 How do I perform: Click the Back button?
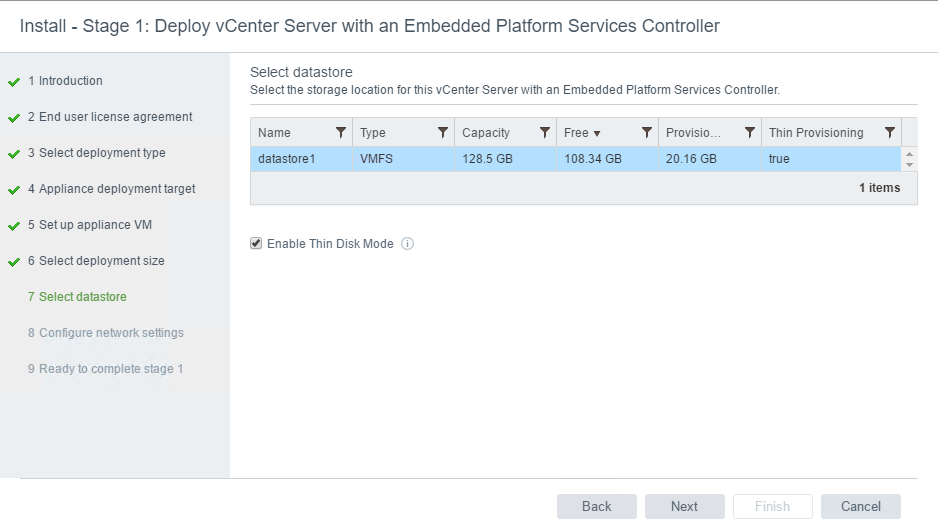pyautogui.click(x=596, y=506)
